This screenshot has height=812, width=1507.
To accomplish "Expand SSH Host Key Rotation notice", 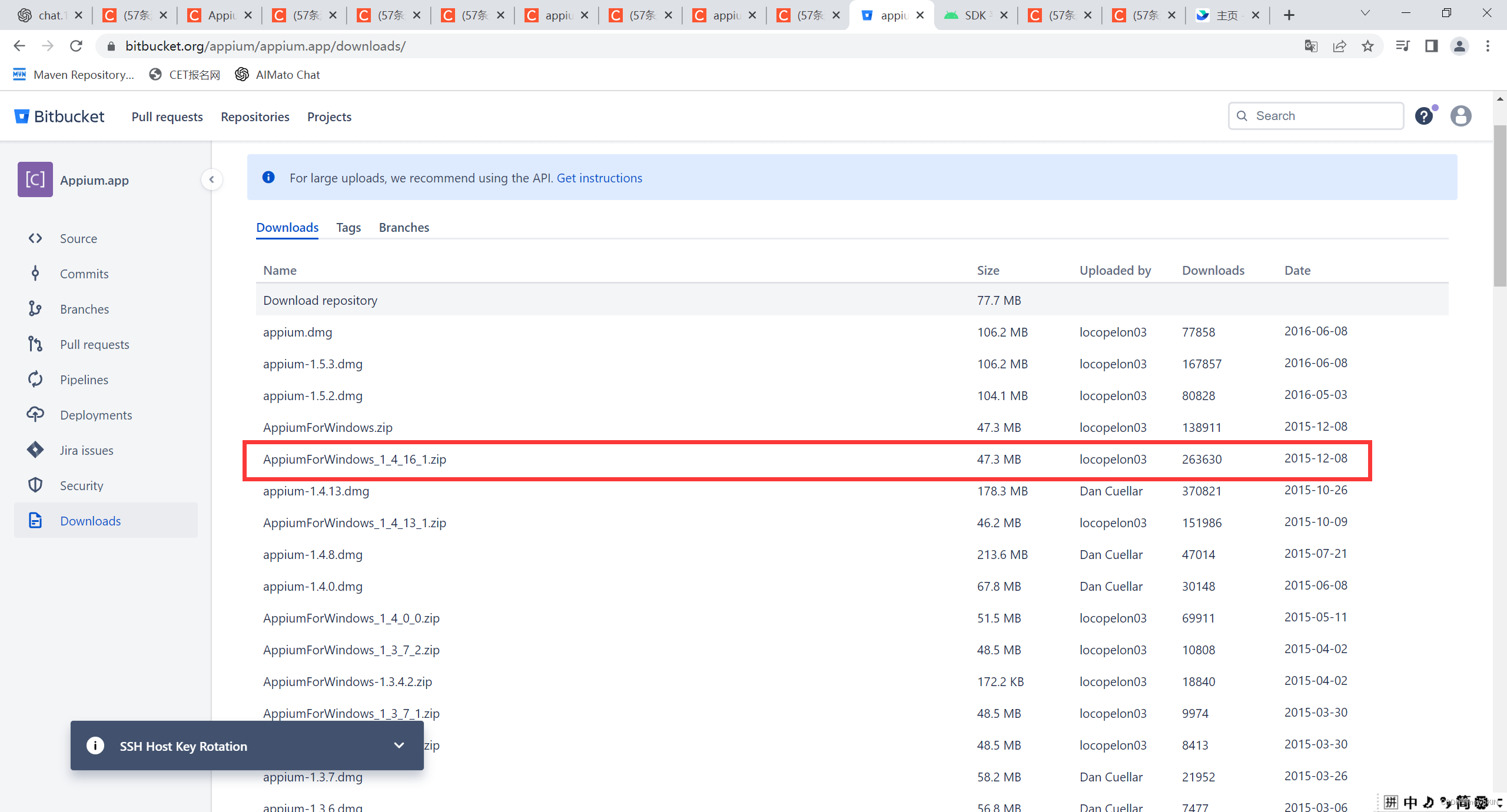I will pos(399,746).
